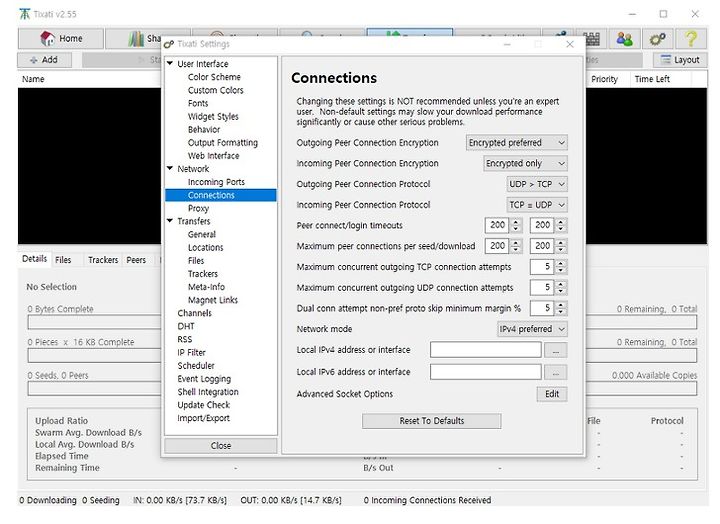
Task: Select the Connections tree item
Action: [221, 195]
